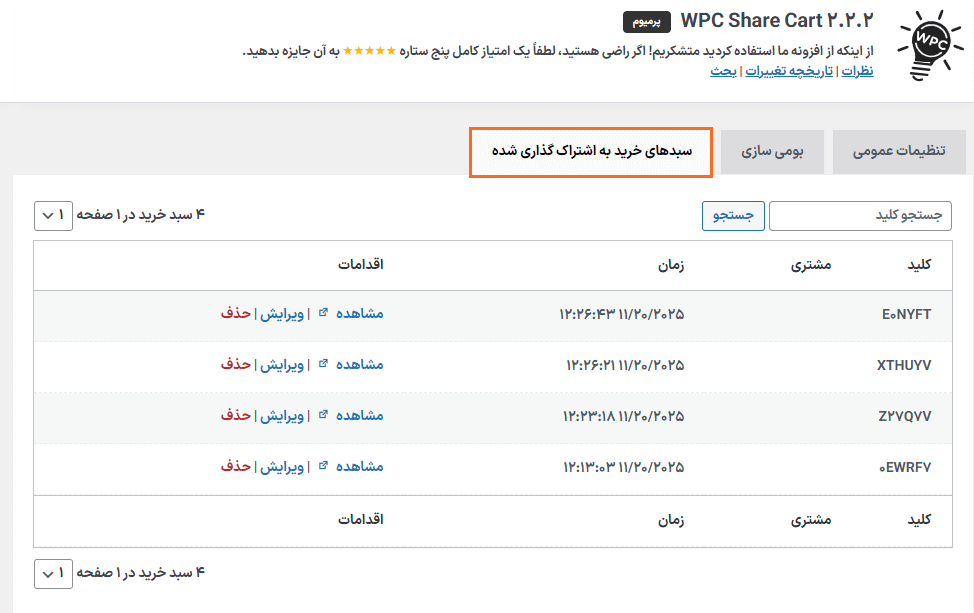974x613 pixels.
Task: Click external link icon in 0EWRFV row
Action: (322, 465)
